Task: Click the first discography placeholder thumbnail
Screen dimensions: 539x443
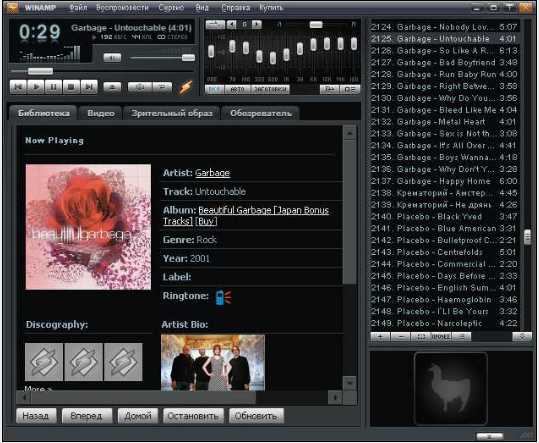Action: (x=44, y=362)
